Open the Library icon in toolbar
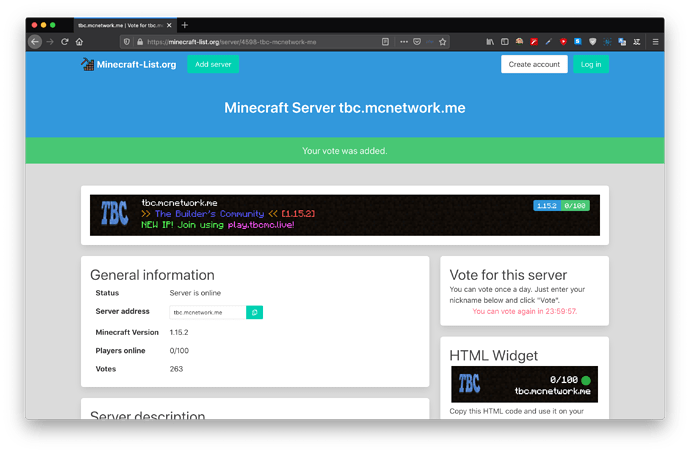 [490, 42]
